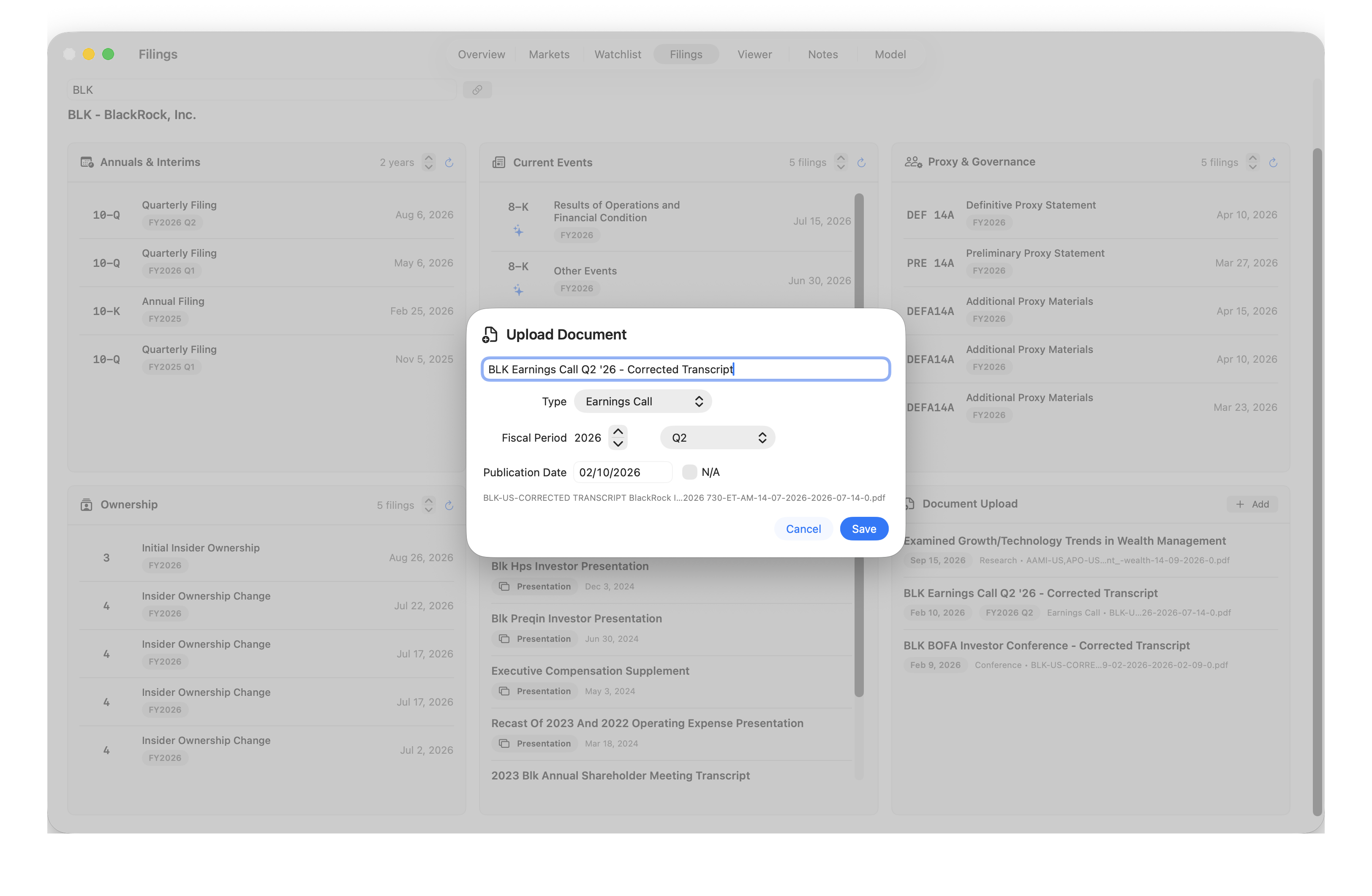The height and width of the screenshot is (896, 1372).
Task: Change the 2 years stepper in Annuals & Interims
Action: tap(428, 163)
